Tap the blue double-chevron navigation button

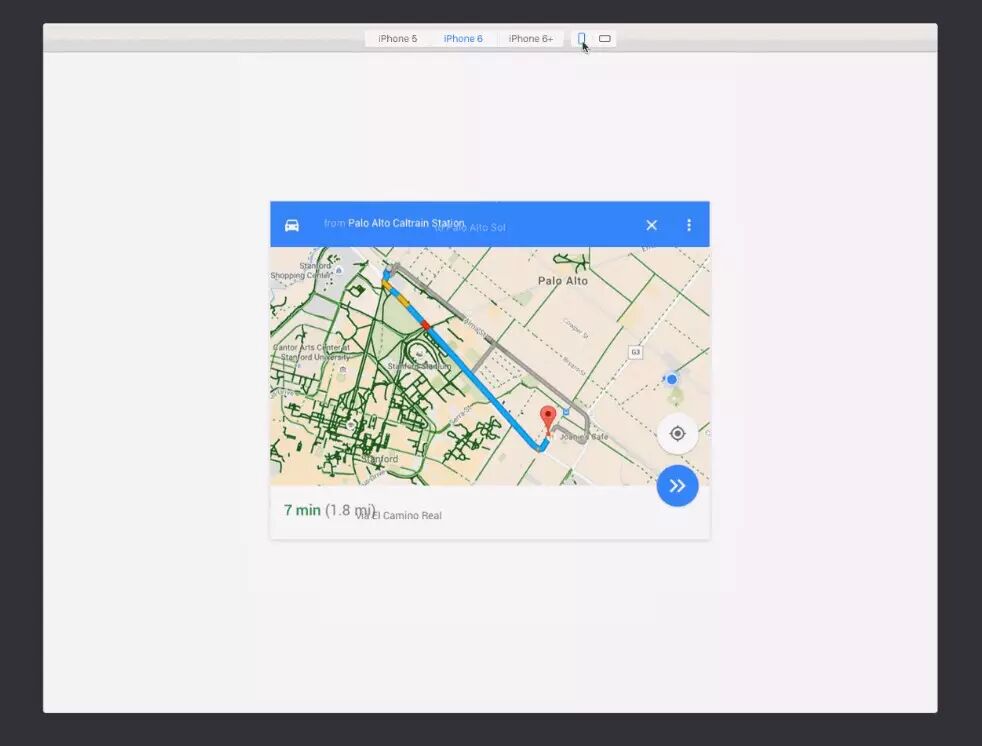pos(678,485)
